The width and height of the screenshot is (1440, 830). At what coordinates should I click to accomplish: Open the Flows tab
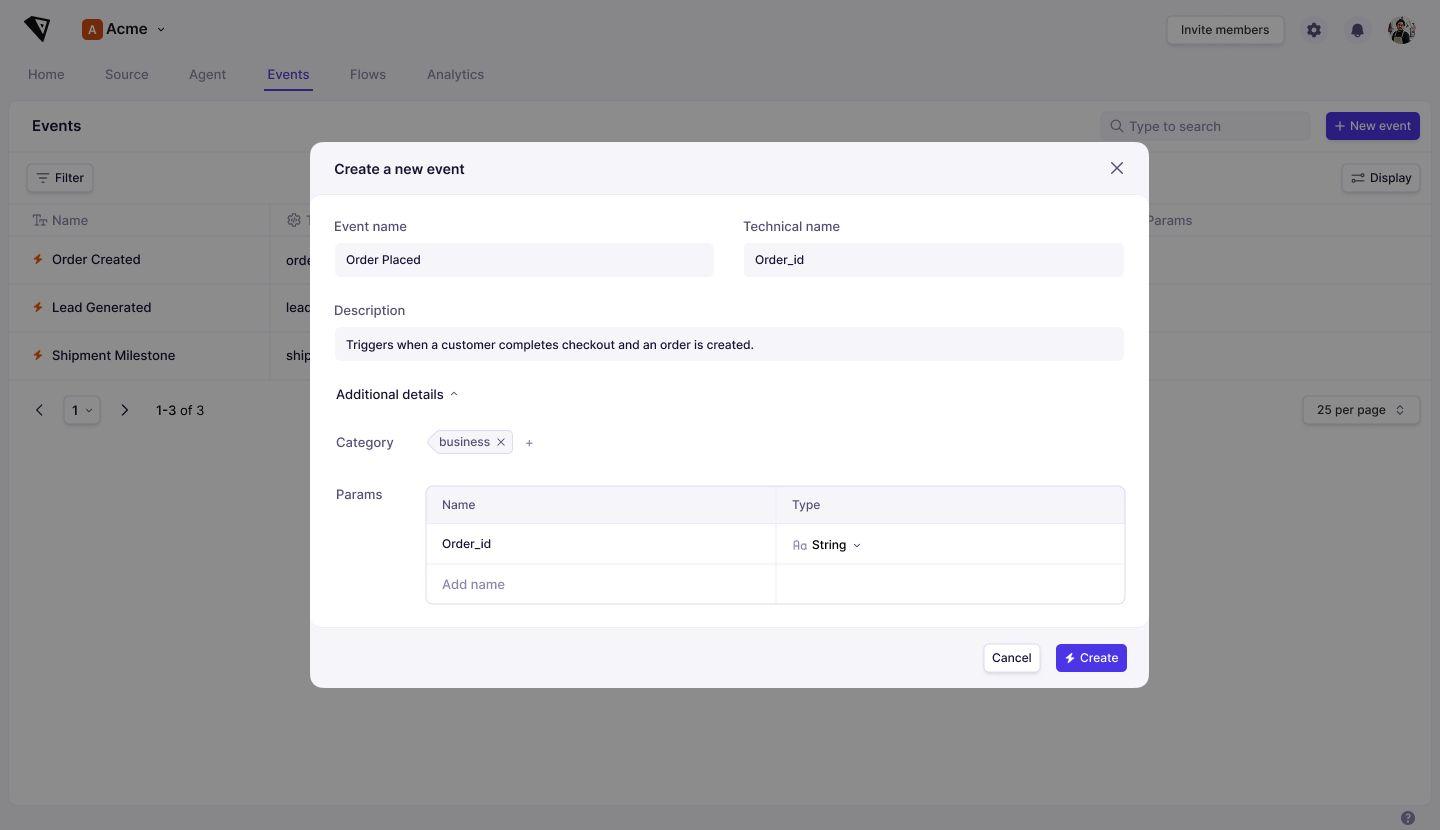pyautogui.click(x=368, y=74)
